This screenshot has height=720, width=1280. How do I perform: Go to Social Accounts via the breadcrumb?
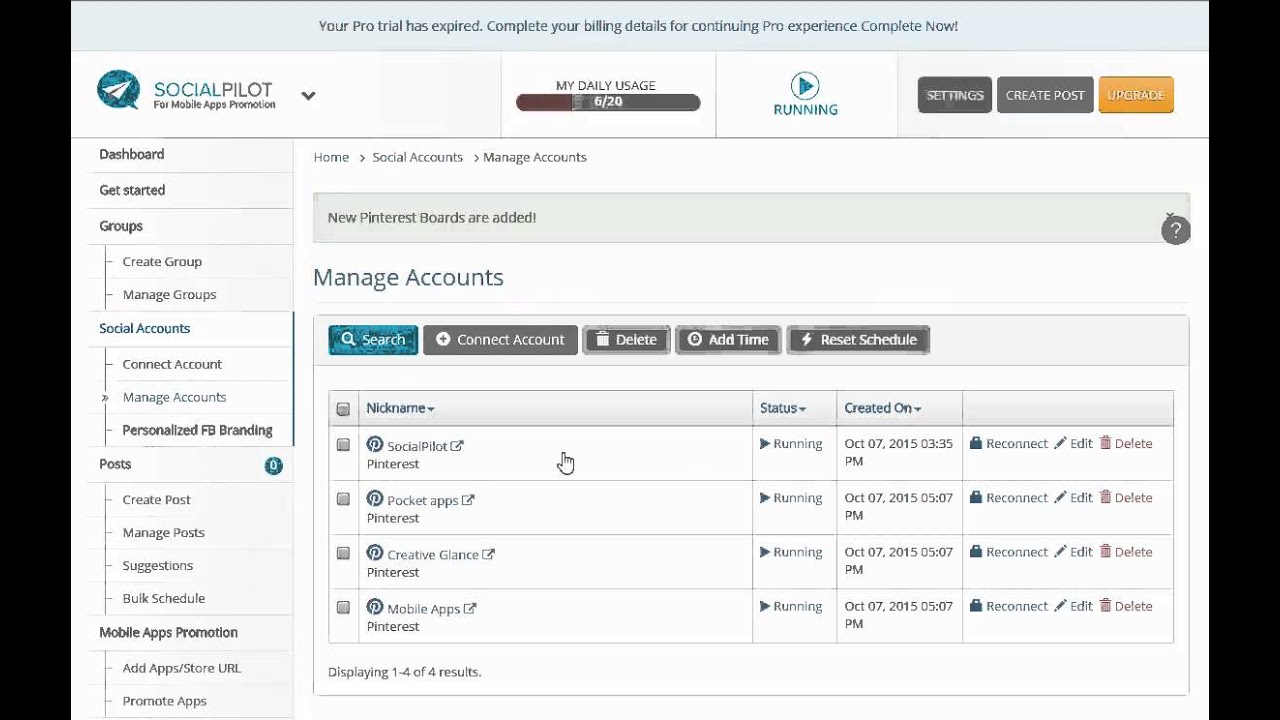pyautogui.click(x=417, y=157)
